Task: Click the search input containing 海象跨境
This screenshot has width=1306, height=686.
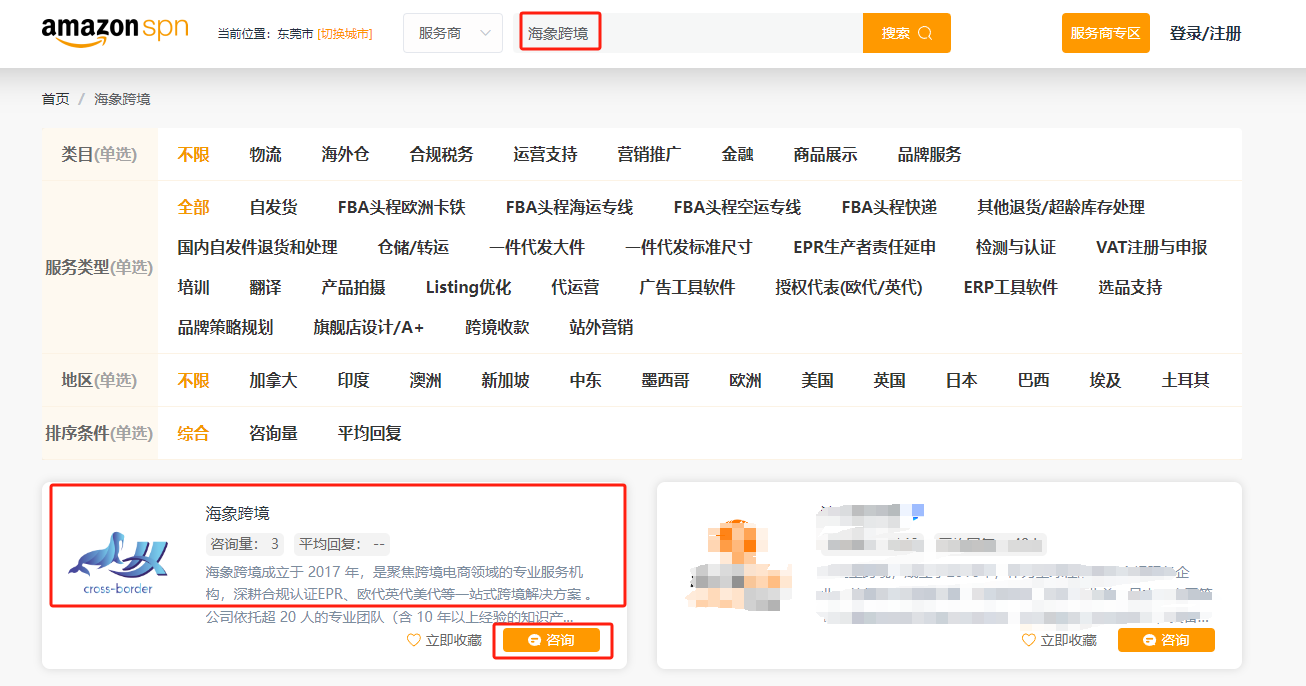Action: pos(690,33)
